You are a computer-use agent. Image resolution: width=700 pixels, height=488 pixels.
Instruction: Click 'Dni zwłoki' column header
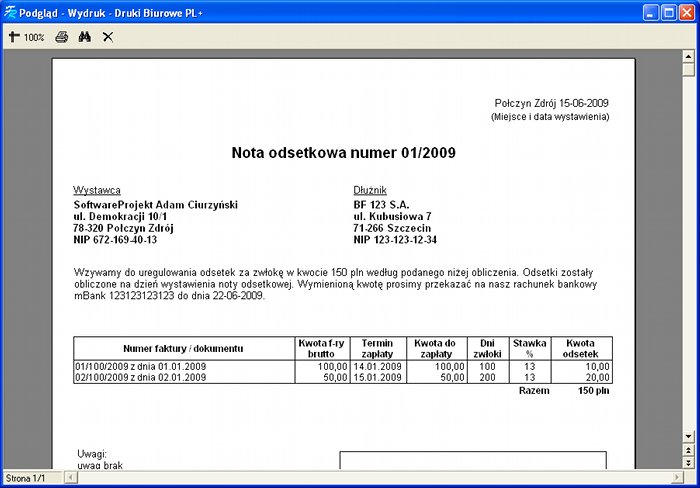point(488,349)
